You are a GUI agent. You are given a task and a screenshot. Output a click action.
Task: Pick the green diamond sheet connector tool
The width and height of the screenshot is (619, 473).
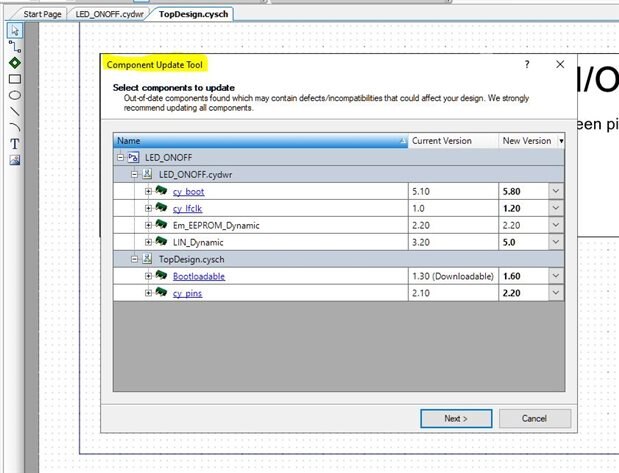tap(15, 62)
